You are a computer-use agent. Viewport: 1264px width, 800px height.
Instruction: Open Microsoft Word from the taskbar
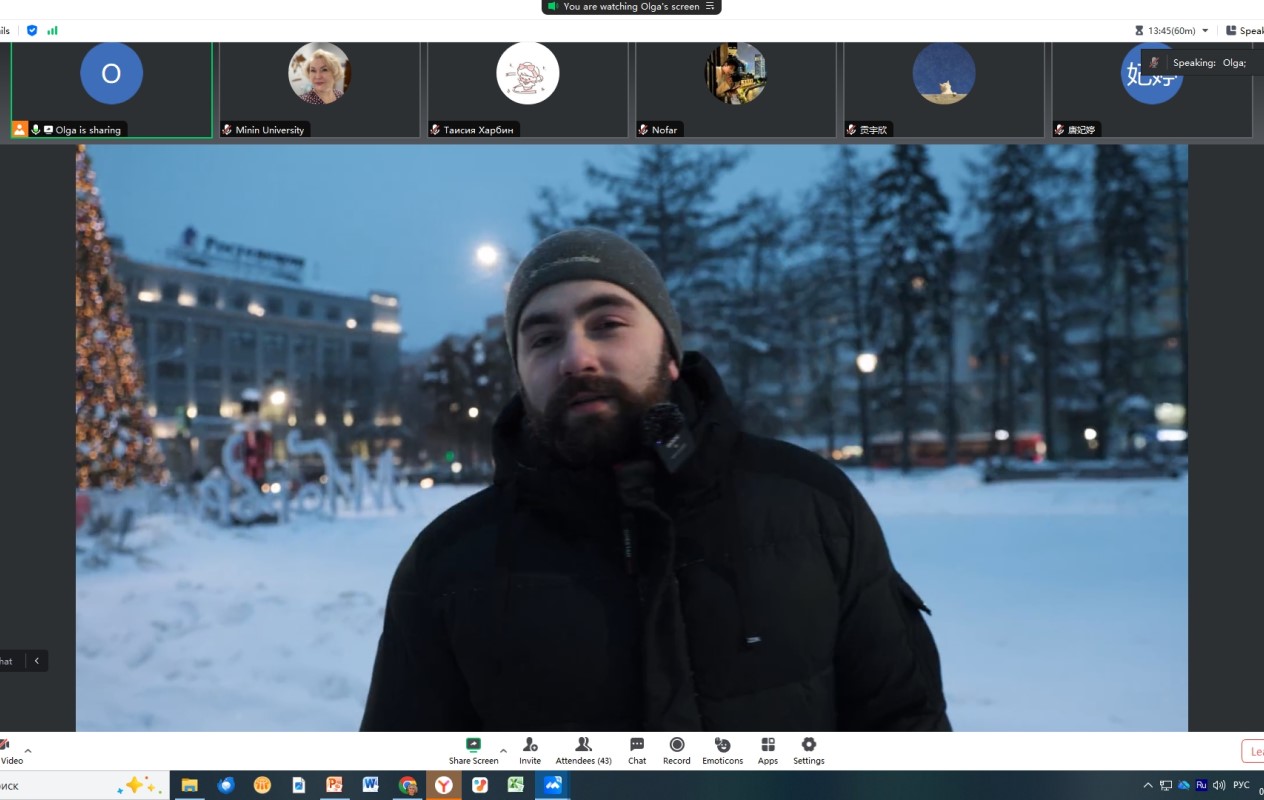(371, 785)
